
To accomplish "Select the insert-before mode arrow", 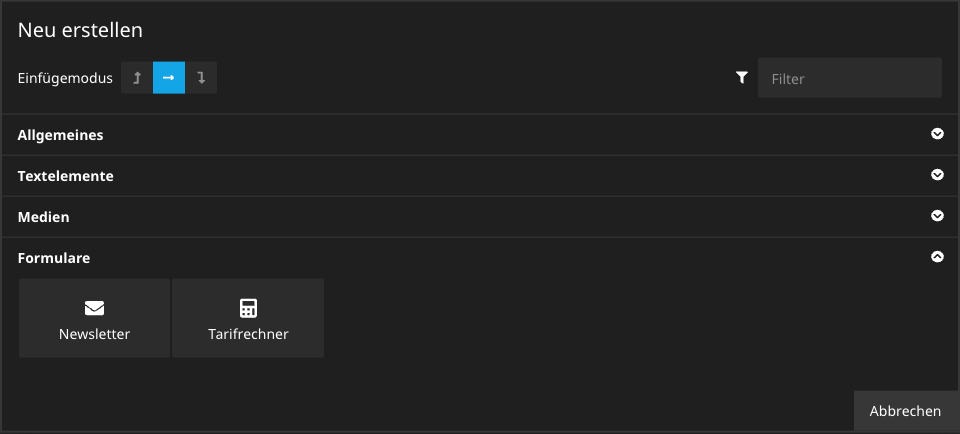I will click(137, 78).
